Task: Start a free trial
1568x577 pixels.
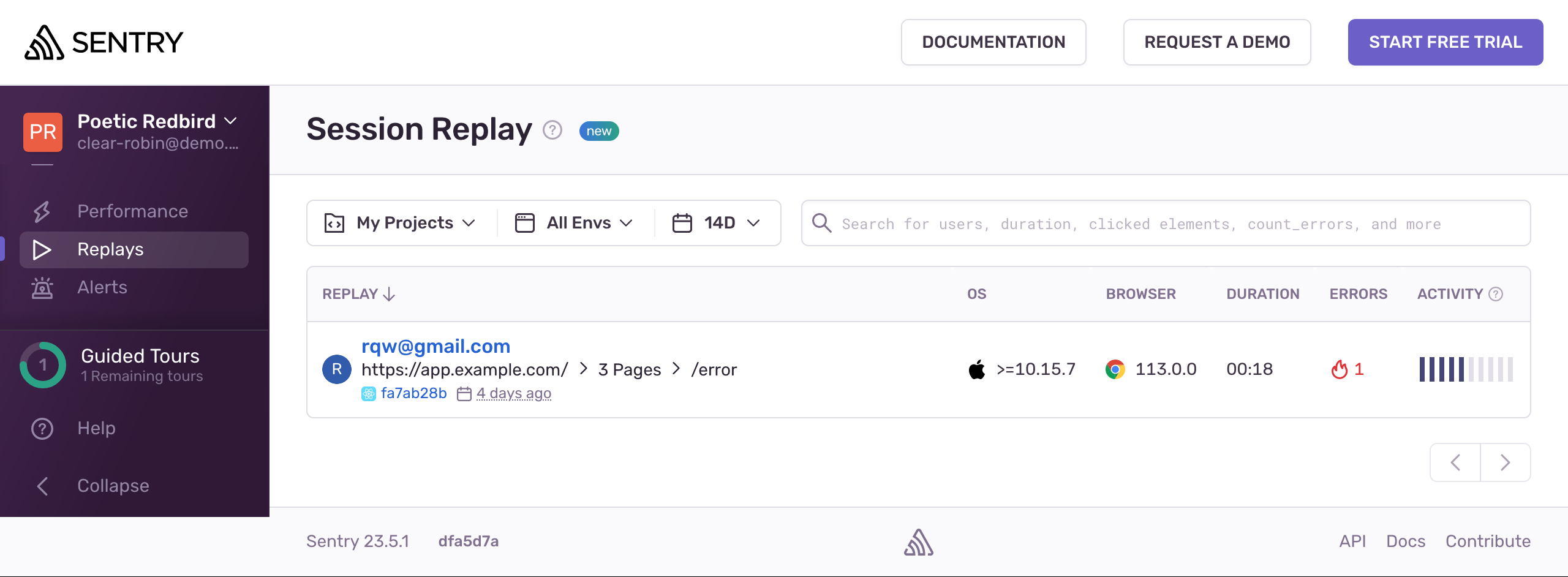Action: (x=1445, y=42)
